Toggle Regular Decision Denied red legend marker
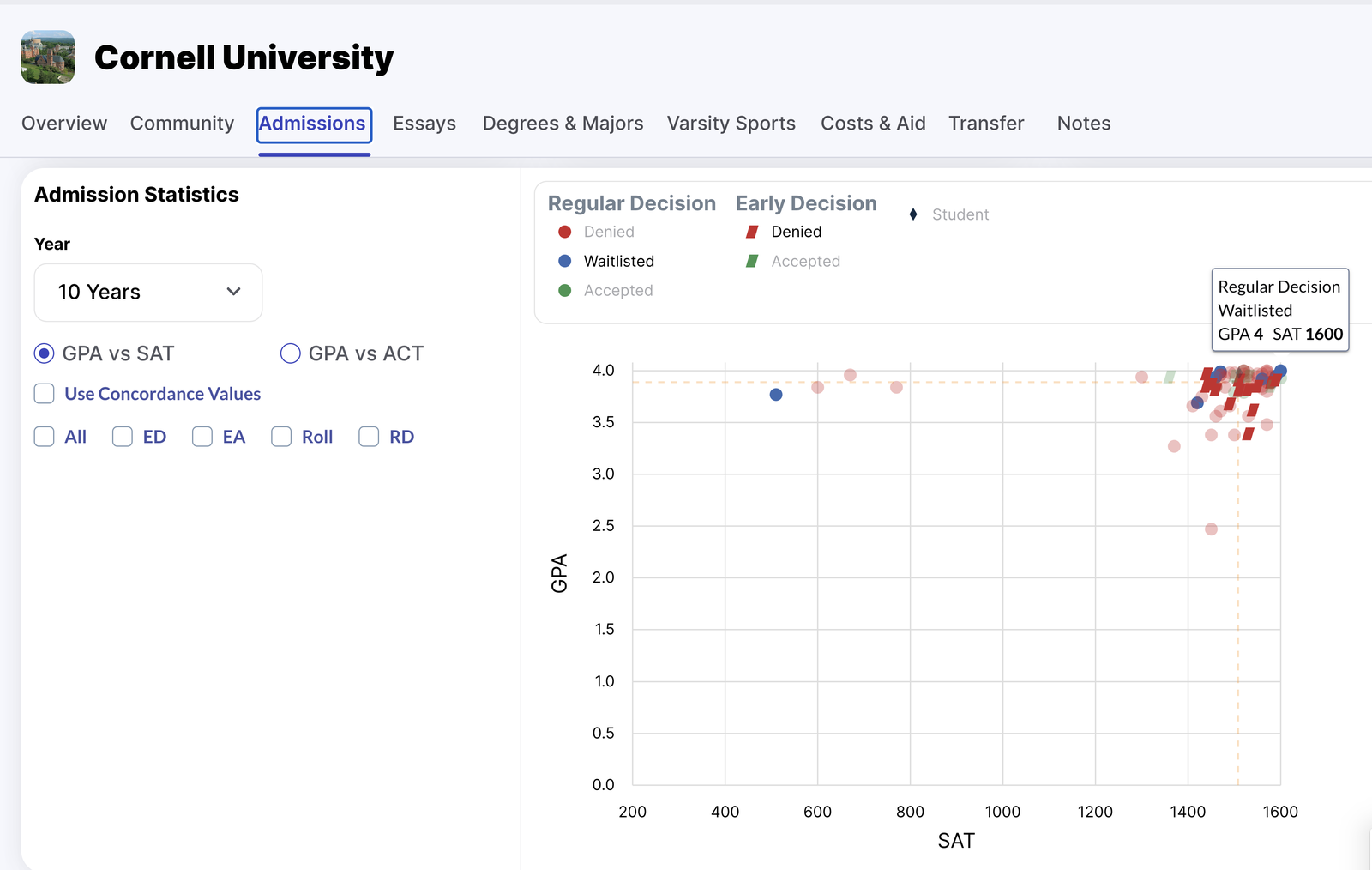The width and height of the screenshot is (1372, 870). coord(565,232)
